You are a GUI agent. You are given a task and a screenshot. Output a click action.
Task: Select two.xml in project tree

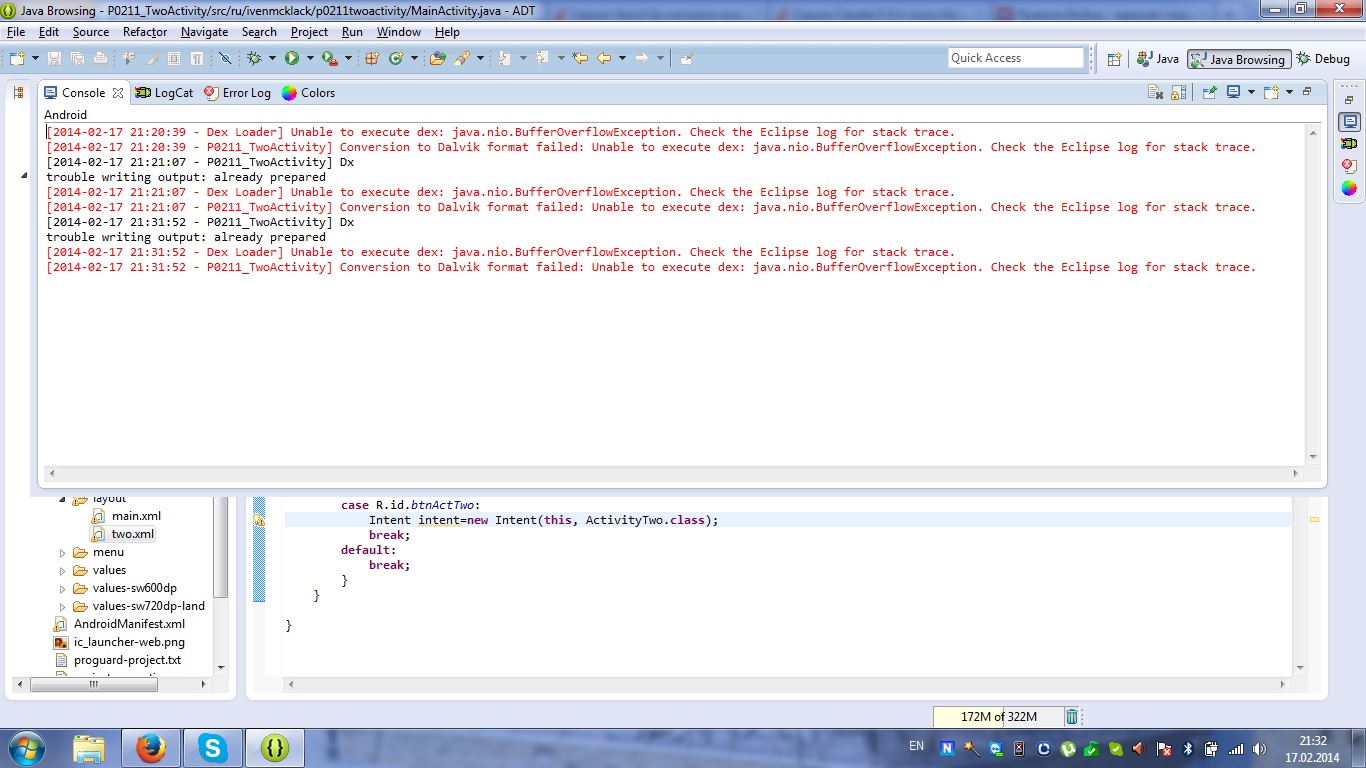(x=123, y=534)
